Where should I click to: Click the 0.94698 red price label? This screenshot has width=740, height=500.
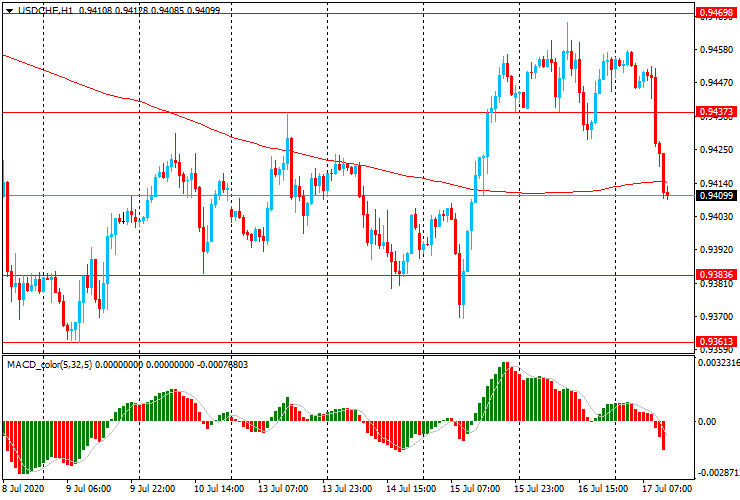pos(714,13)
